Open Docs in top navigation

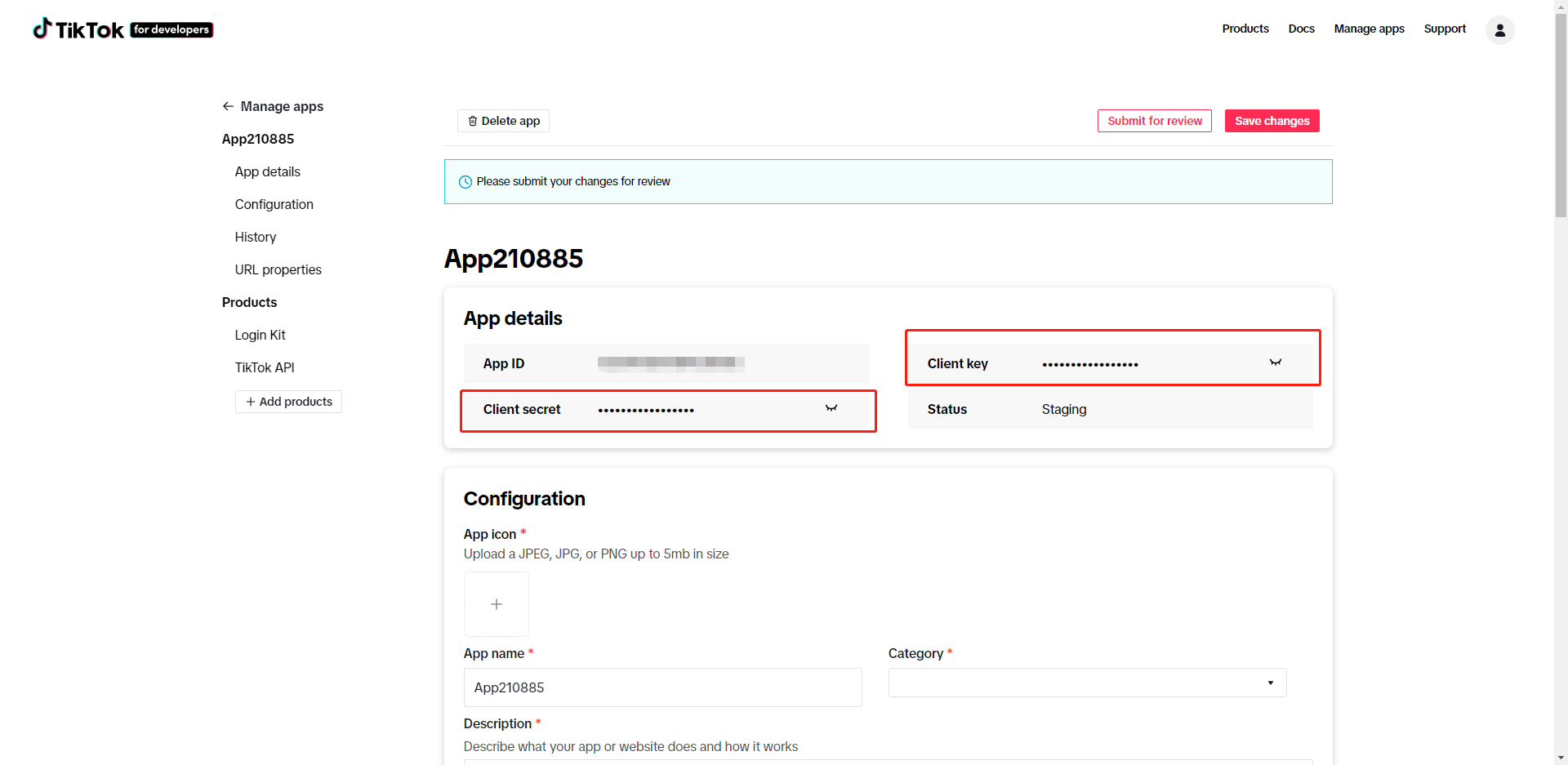[1301, 29]
